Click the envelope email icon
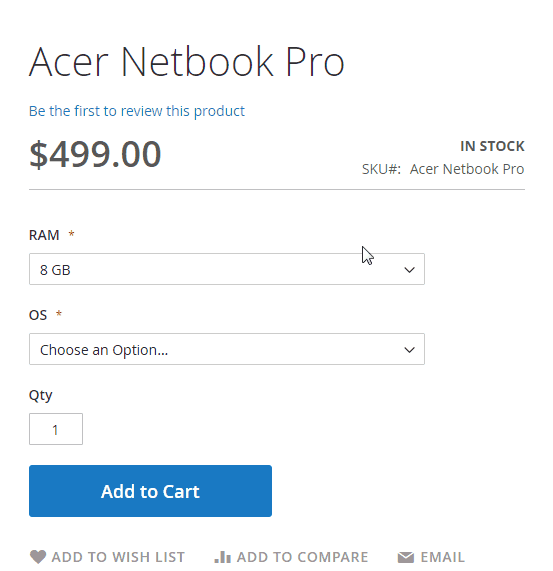 [x=406, y=557]
